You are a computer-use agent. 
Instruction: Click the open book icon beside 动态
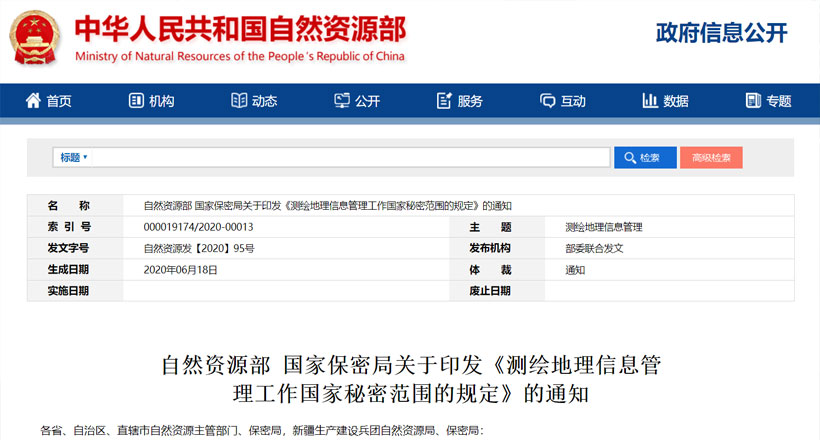tap(239, 100)
